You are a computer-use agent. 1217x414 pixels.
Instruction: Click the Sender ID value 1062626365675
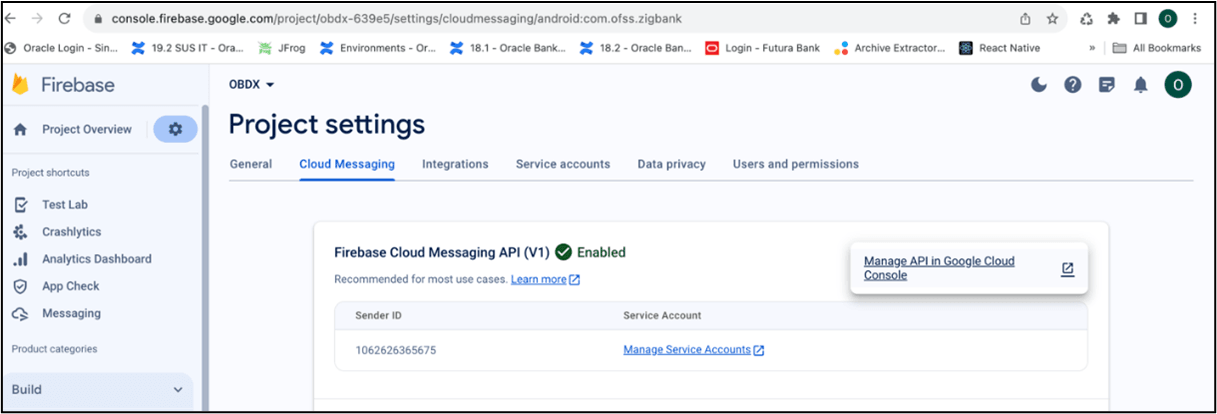396,350
